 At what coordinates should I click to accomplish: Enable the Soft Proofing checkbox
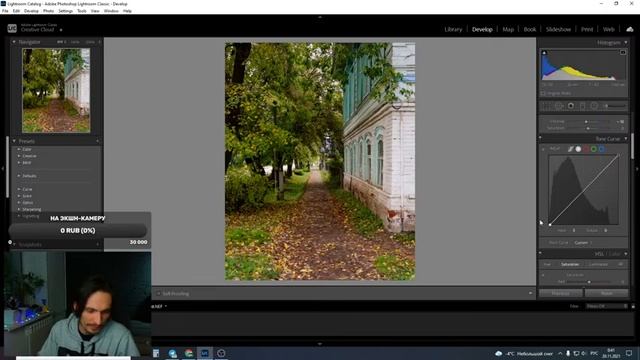159,293
